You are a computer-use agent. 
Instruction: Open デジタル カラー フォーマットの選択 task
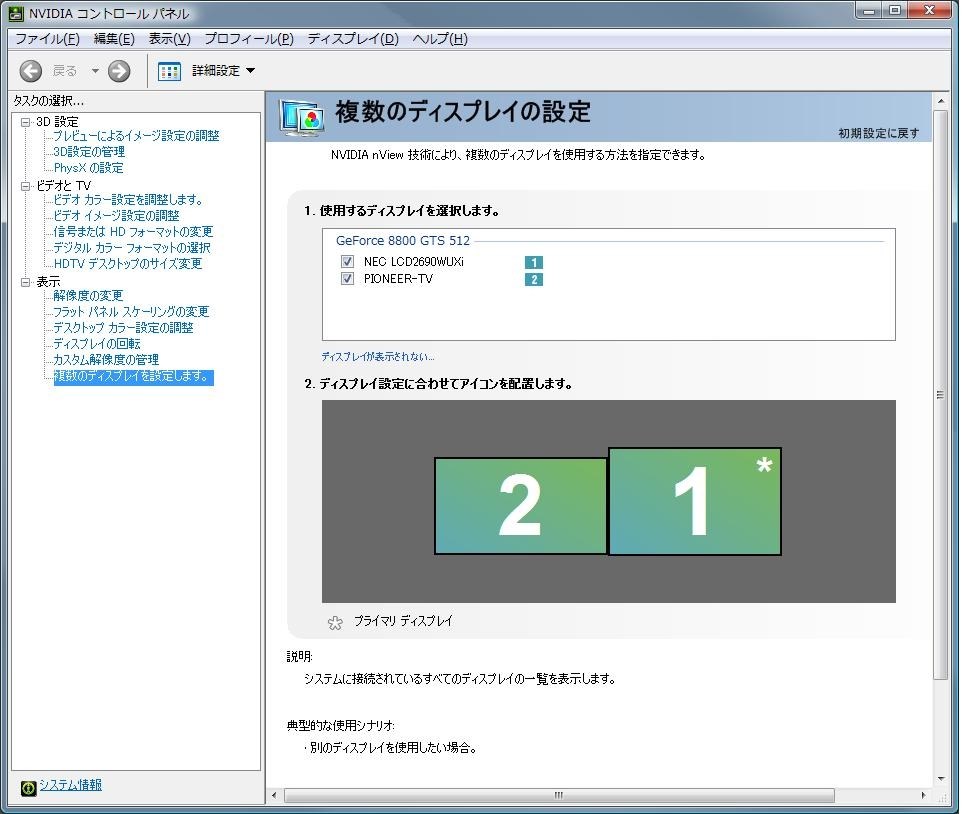pyautogui.click(x=132, y=248)
